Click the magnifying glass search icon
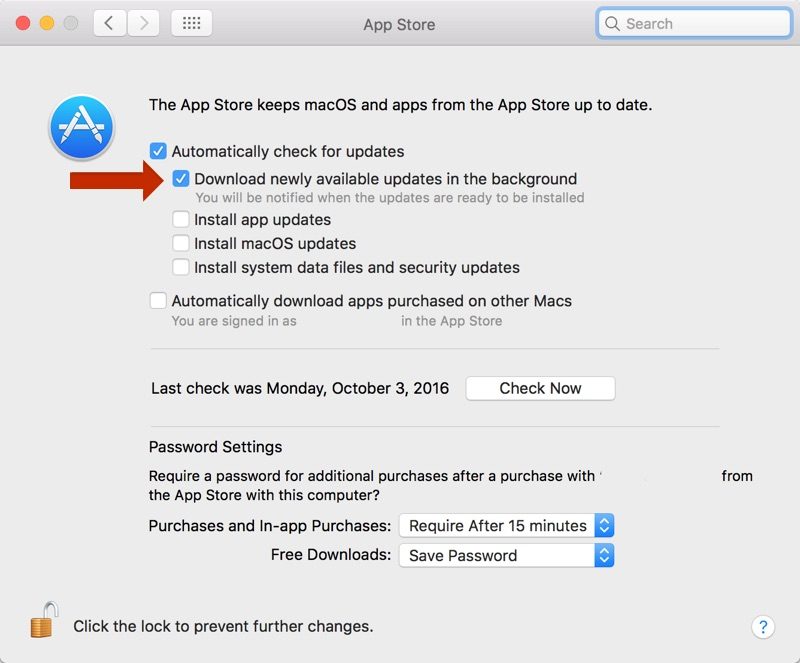 pyautogui.click(x=612, y=23)
